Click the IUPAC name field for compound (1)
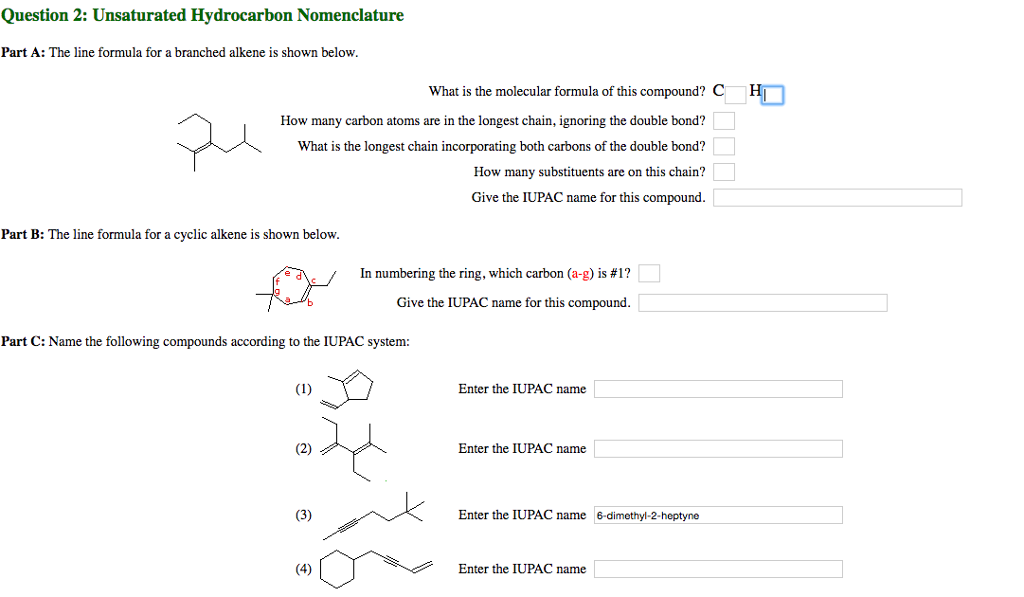Screen dimensions: 1024x597 pos(718,388)
